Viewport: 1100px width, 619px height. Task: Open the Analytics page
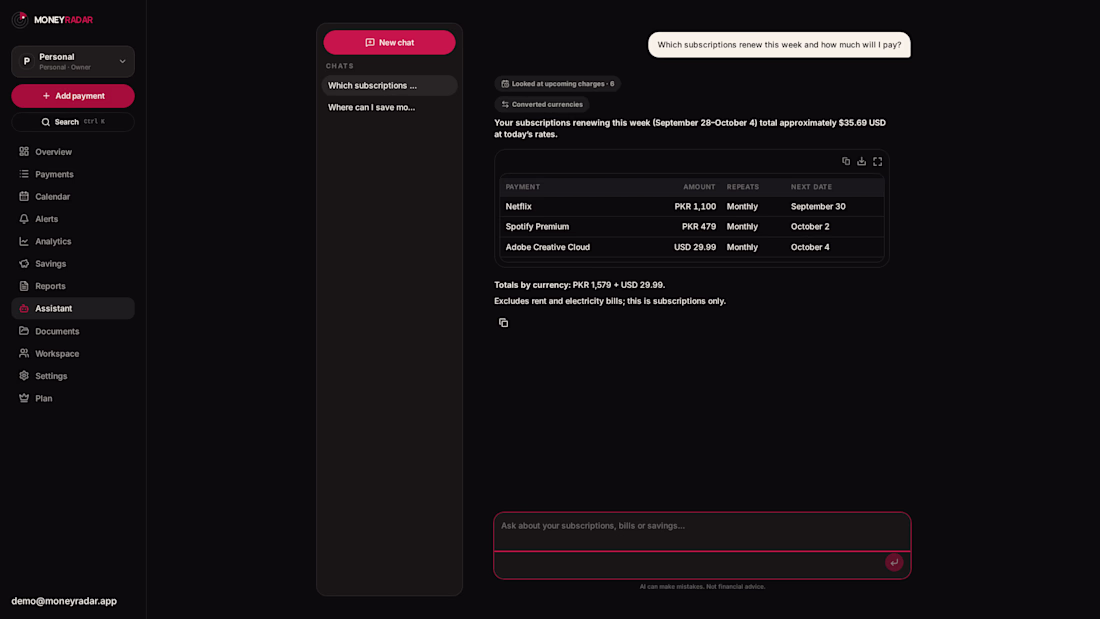(73, 241)
